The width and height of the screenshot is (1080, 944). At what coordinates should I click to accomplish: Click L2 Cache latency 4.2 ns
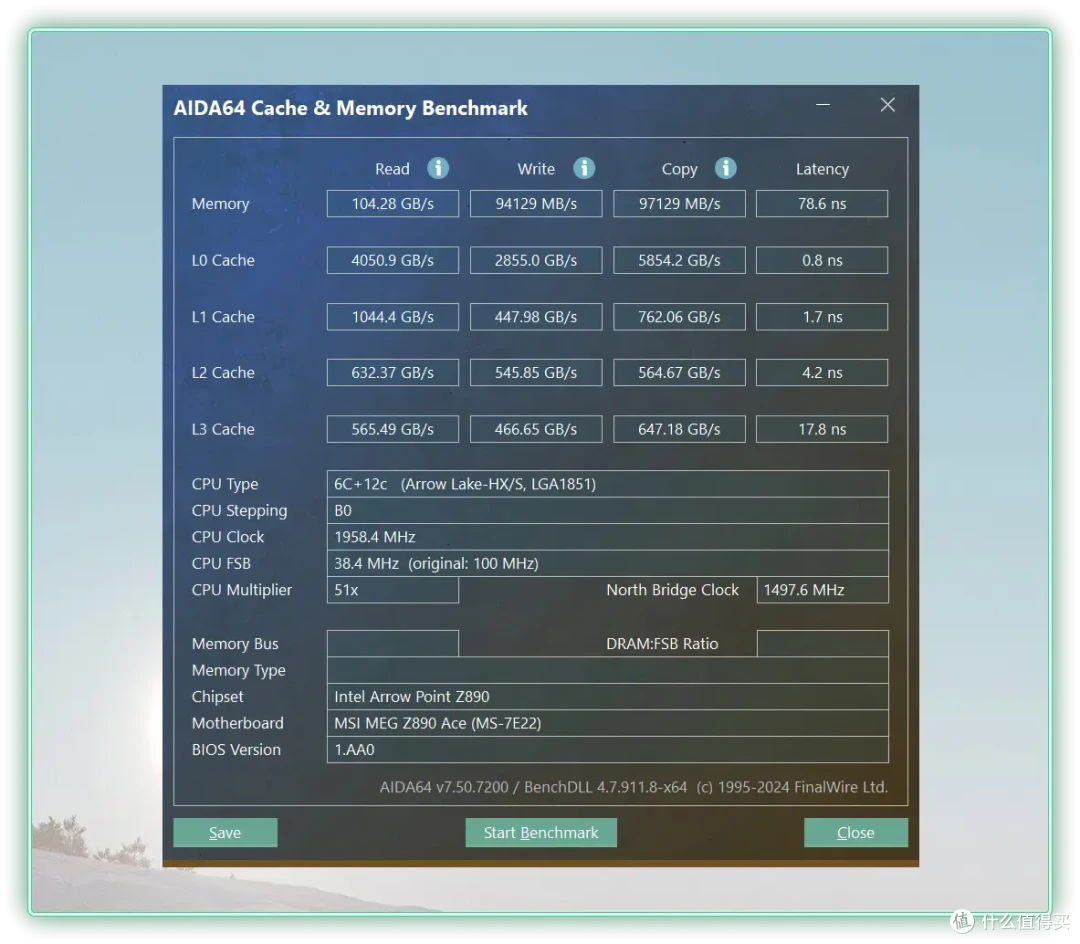click(x=822, y=373)
